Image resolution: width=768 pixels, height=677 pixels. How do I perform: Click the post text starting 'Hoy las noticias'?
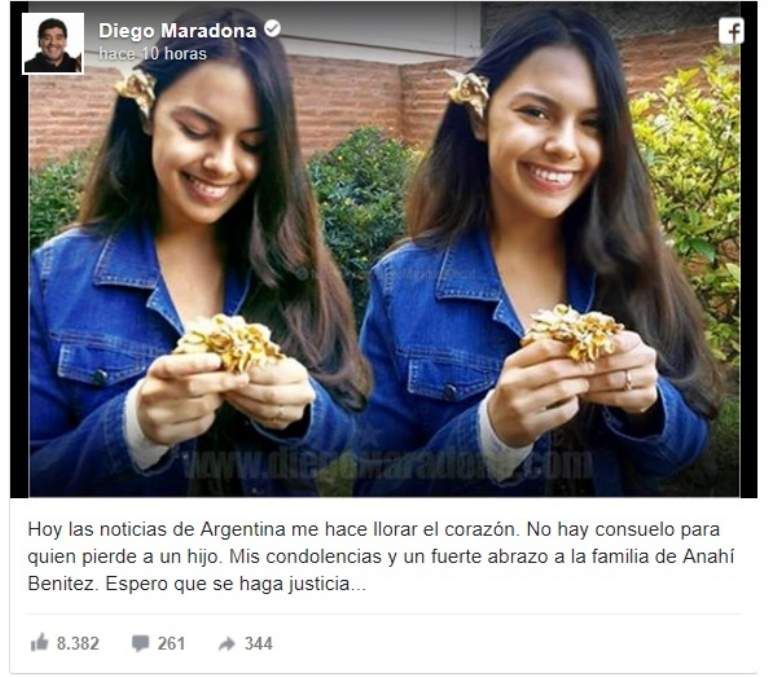[381, 556]
